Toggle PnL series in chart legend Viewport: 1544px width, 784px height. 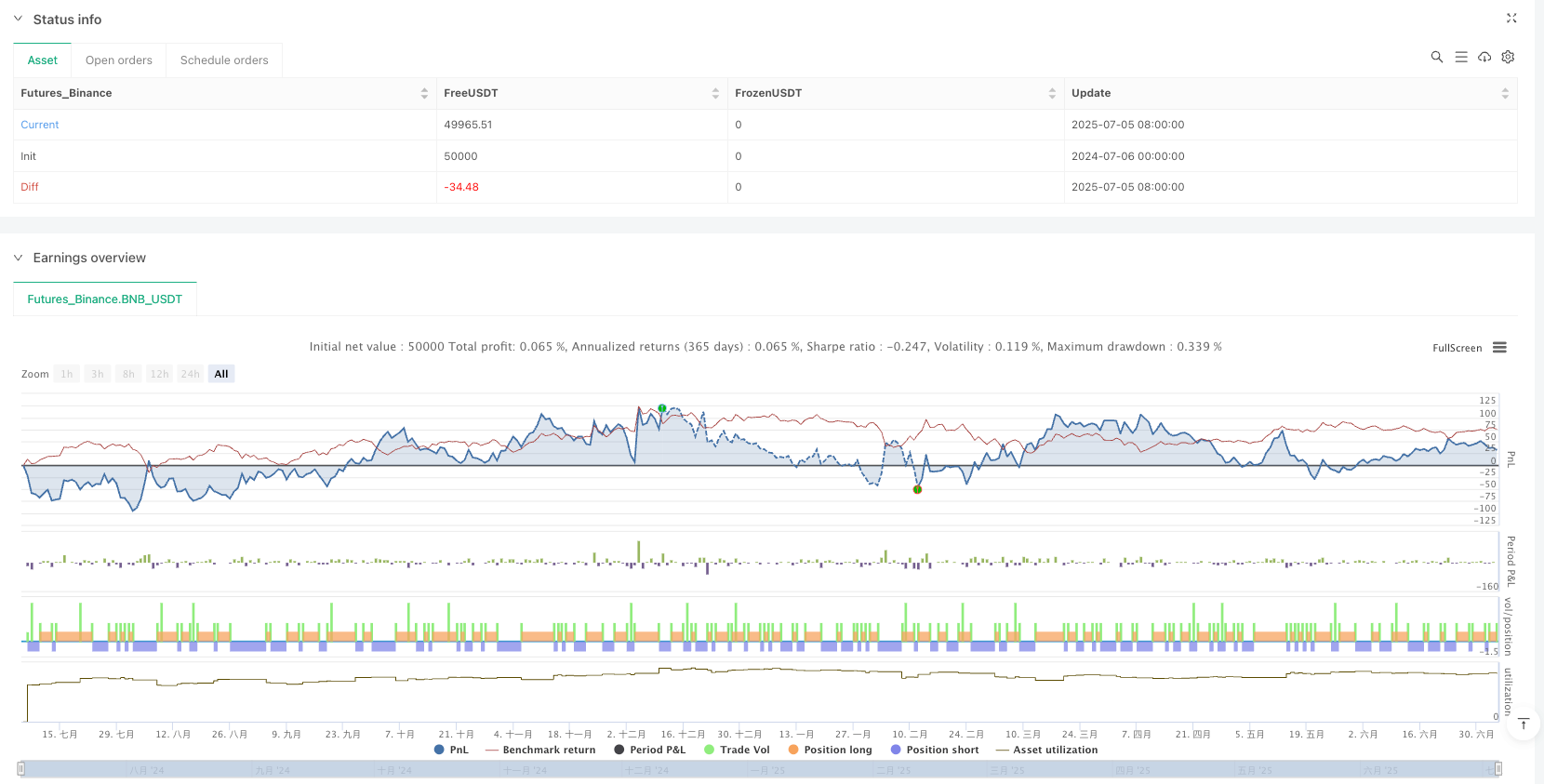pos(451,750)
